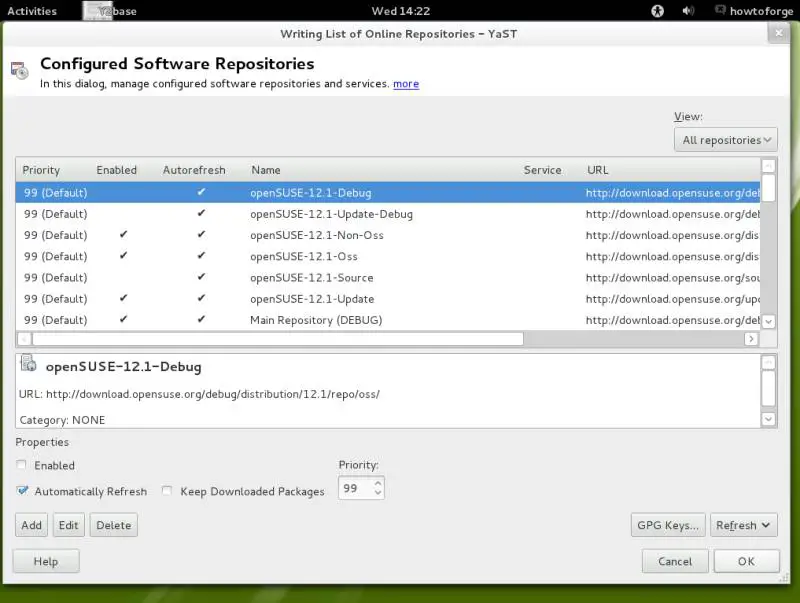Click the clock showing Wed 14:22
The image size is (800, 603).
coord(401,11)
